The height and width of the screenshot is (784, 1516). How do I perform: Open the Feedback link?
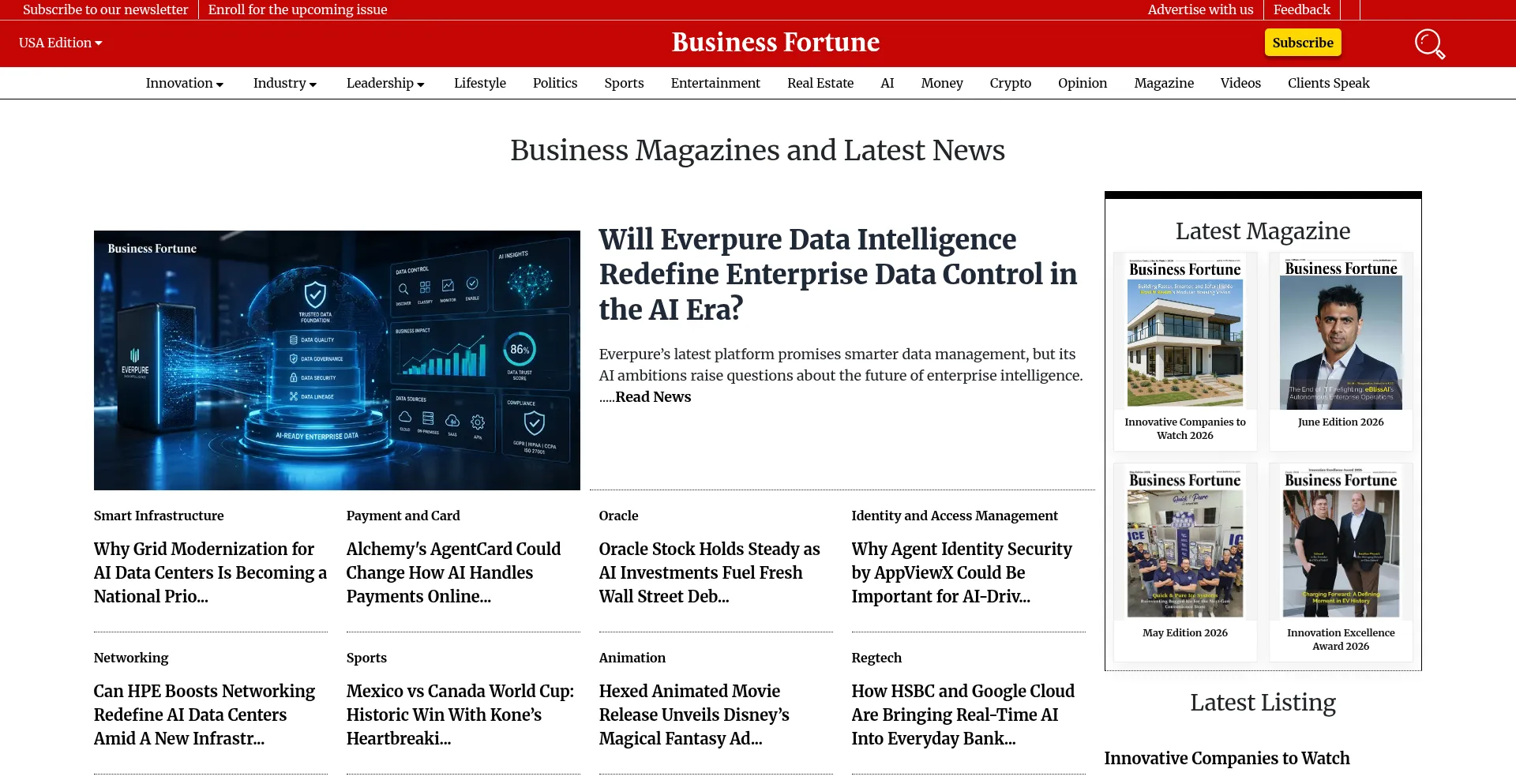1302,9
